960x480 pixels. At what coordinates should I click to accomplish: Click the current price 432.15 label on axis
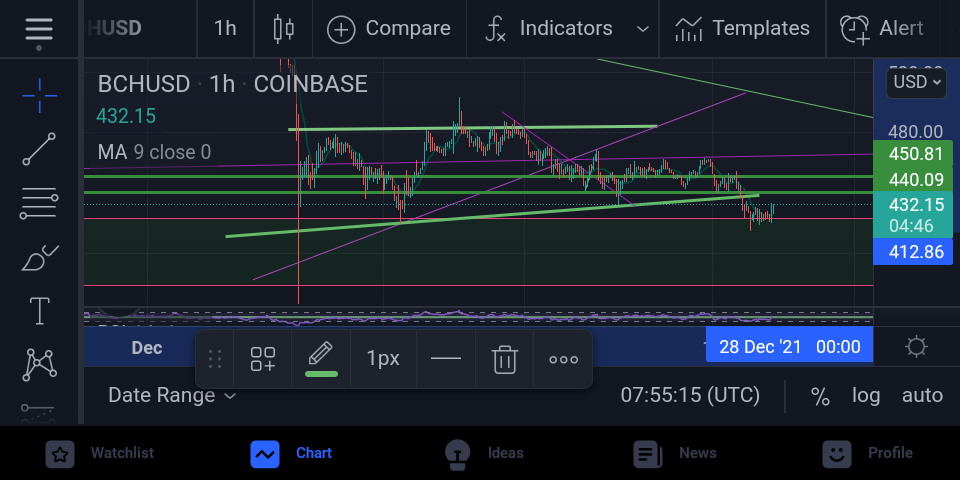coord(913,214)
